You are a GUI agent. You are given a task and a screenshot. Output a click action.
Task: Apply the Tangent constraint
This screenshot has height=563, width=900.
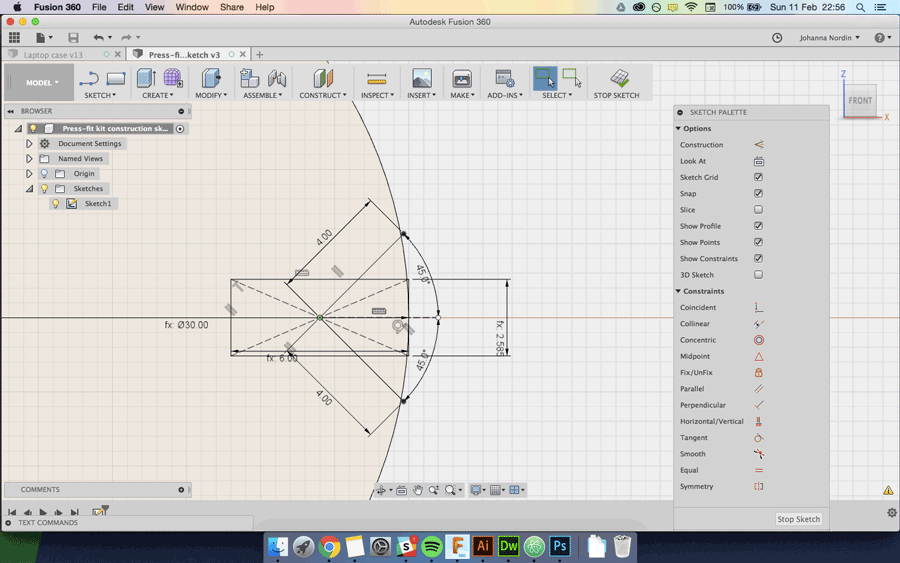[x=758, y=438]
